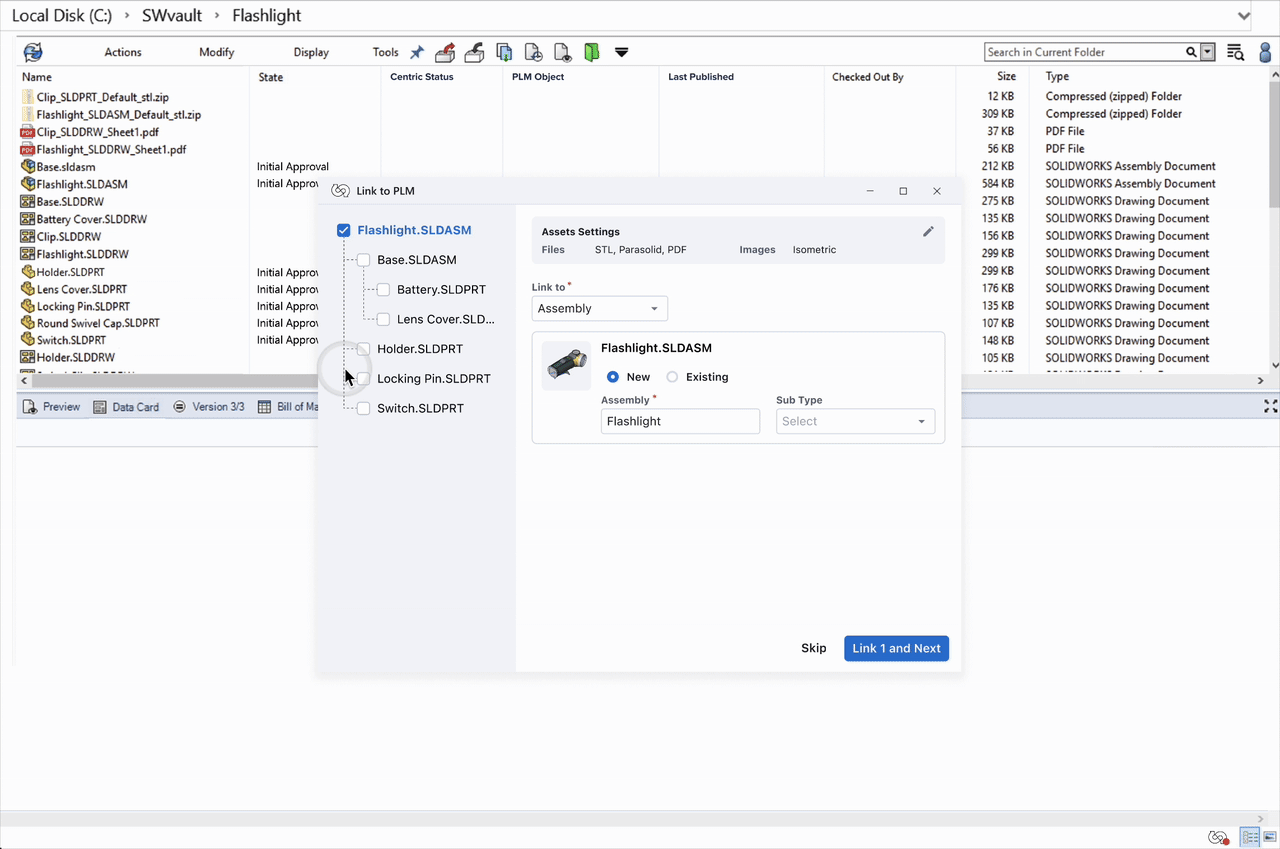Select the New radio button
Viewport: 1280px width, 849px height.
click(x=613, y=377)
